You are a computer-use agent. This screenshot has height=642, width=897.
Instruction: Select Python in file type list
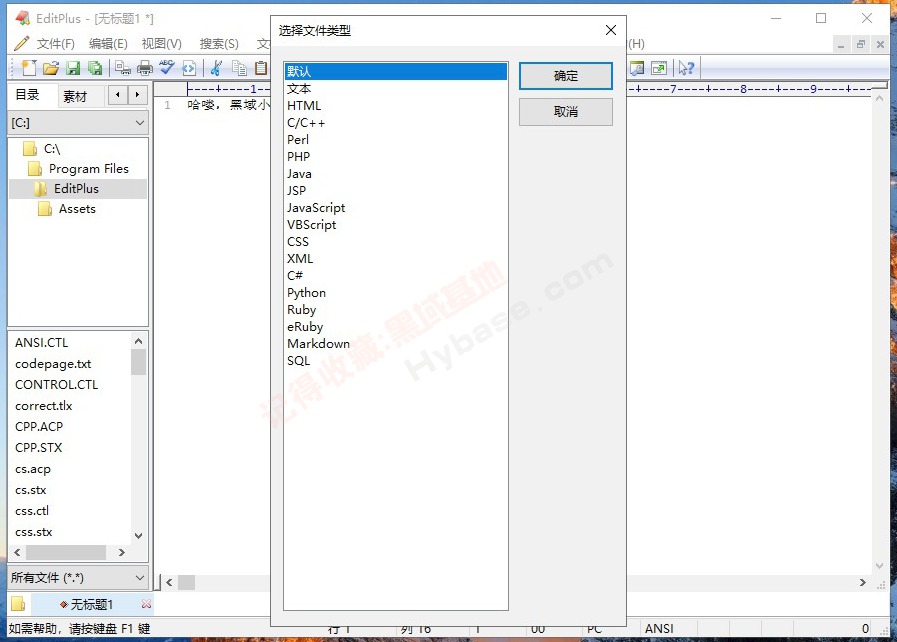coord(395,292)
